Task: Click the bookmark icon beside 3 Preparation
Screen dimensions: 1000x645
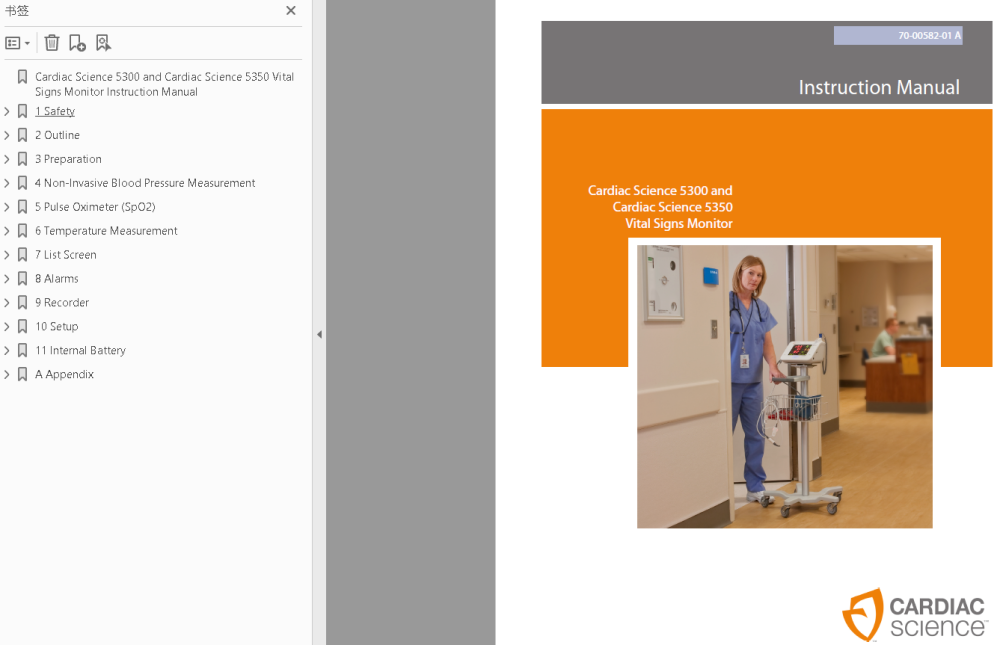Action: (22, 159)
